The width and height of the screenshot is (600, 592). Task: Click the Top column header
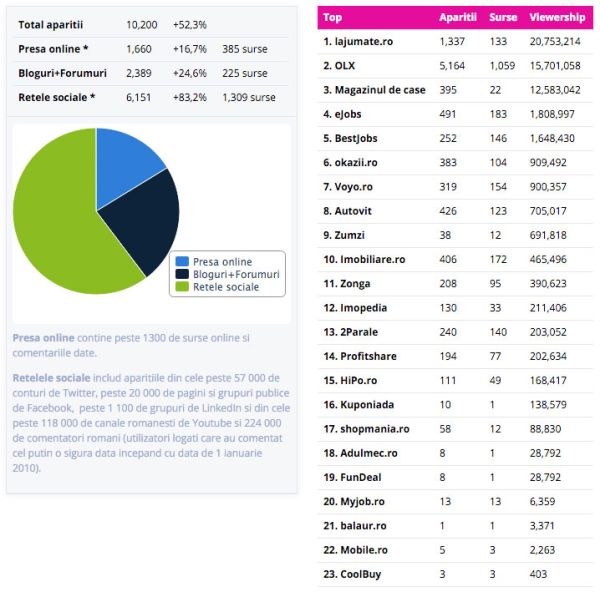click(333, 18)
